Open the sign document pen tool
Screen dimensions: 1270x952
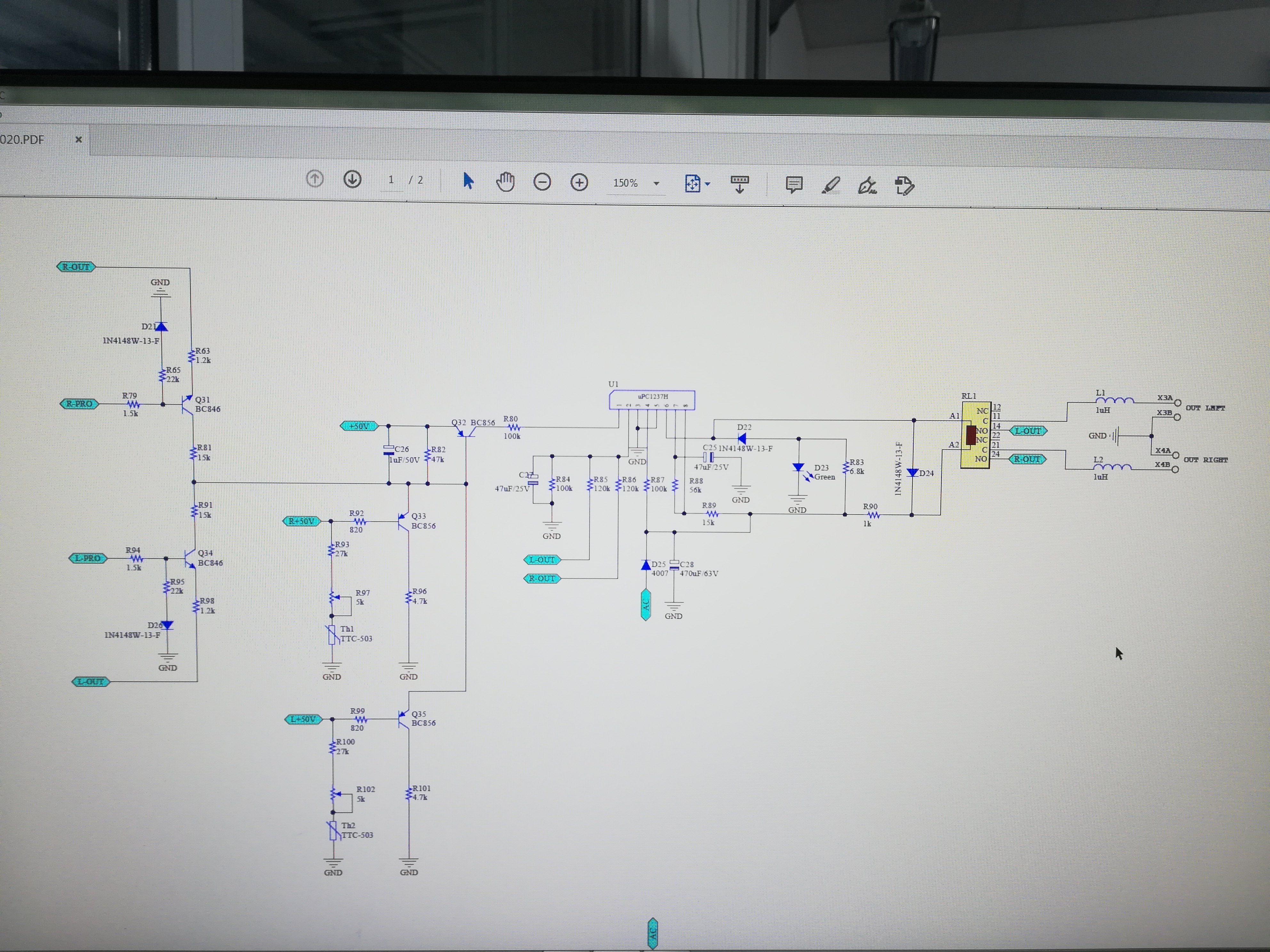pos(867,185)
